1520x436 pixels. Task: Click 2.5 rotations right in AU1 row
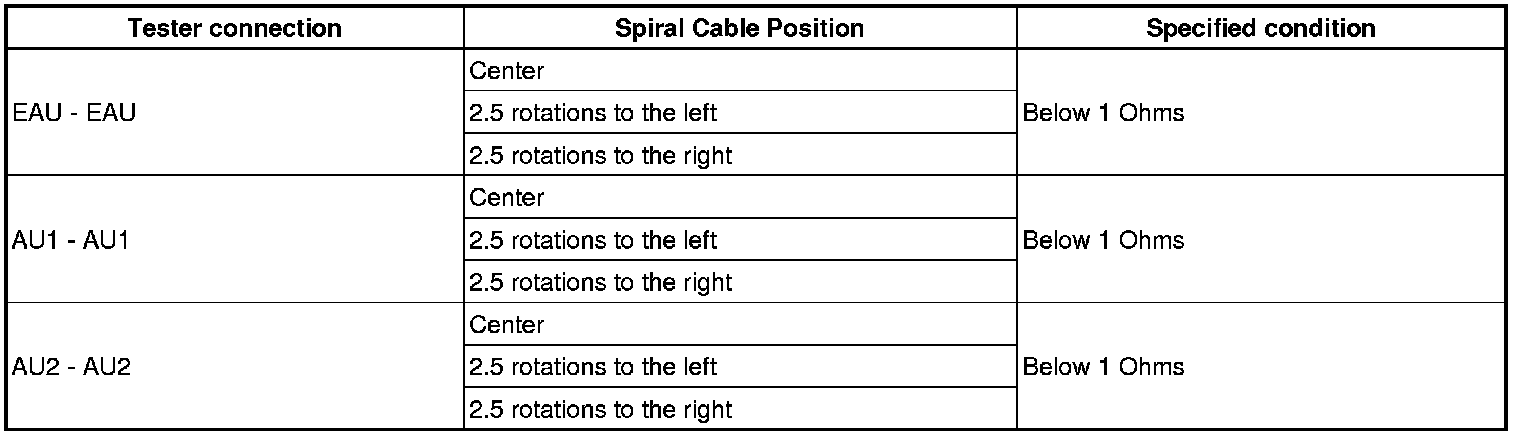point(600,282)
